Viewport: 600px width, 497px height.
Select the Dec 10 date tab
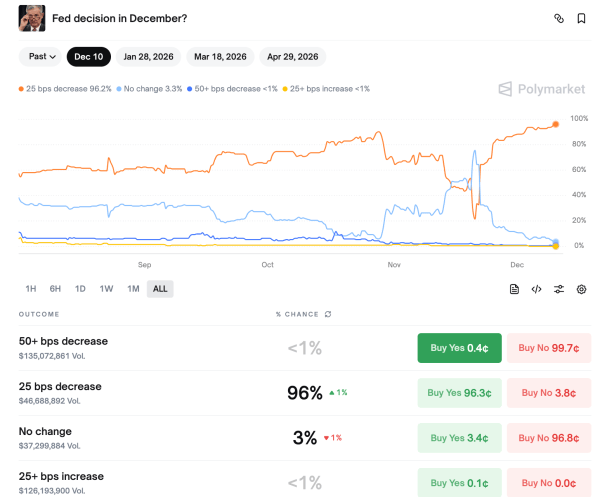(x=88, y=57)
